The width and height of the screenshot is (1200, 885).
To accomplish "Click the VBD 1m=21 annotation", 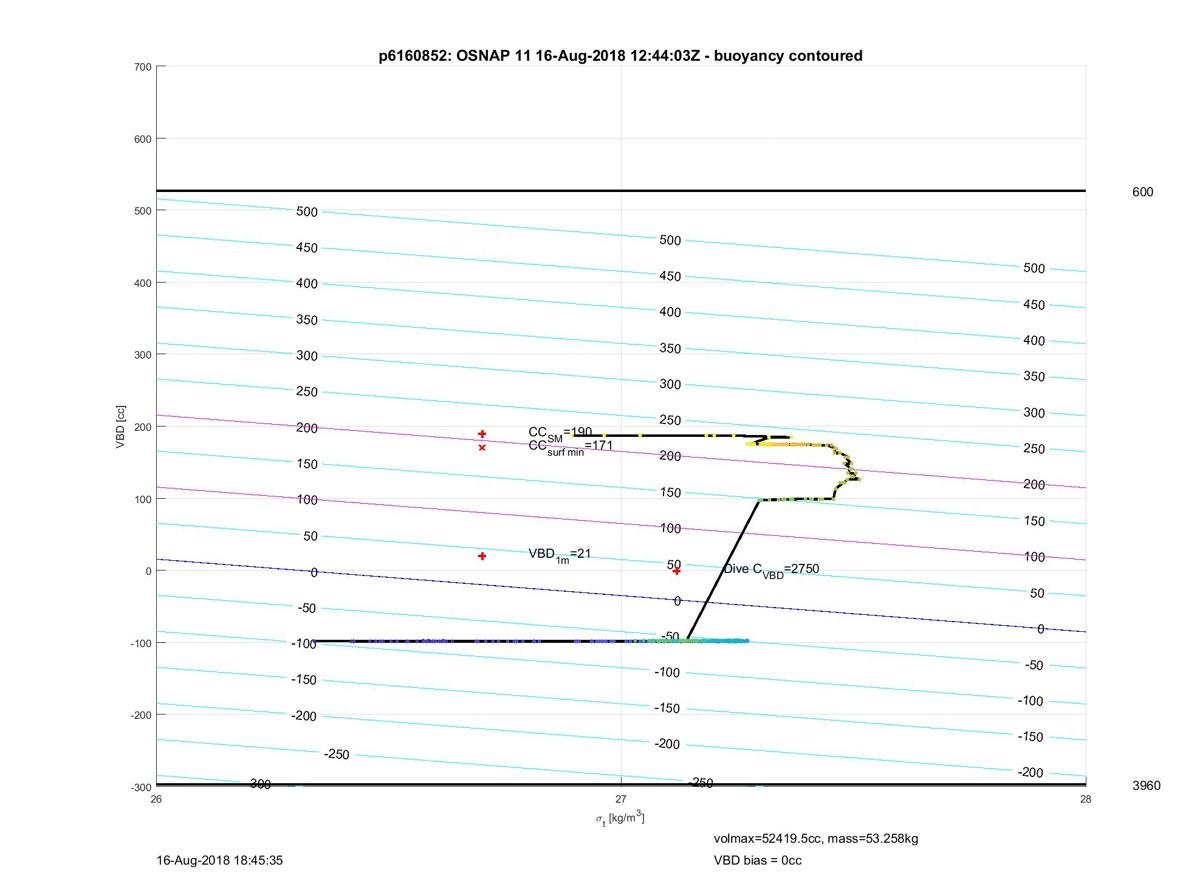I will coord(559,554).
